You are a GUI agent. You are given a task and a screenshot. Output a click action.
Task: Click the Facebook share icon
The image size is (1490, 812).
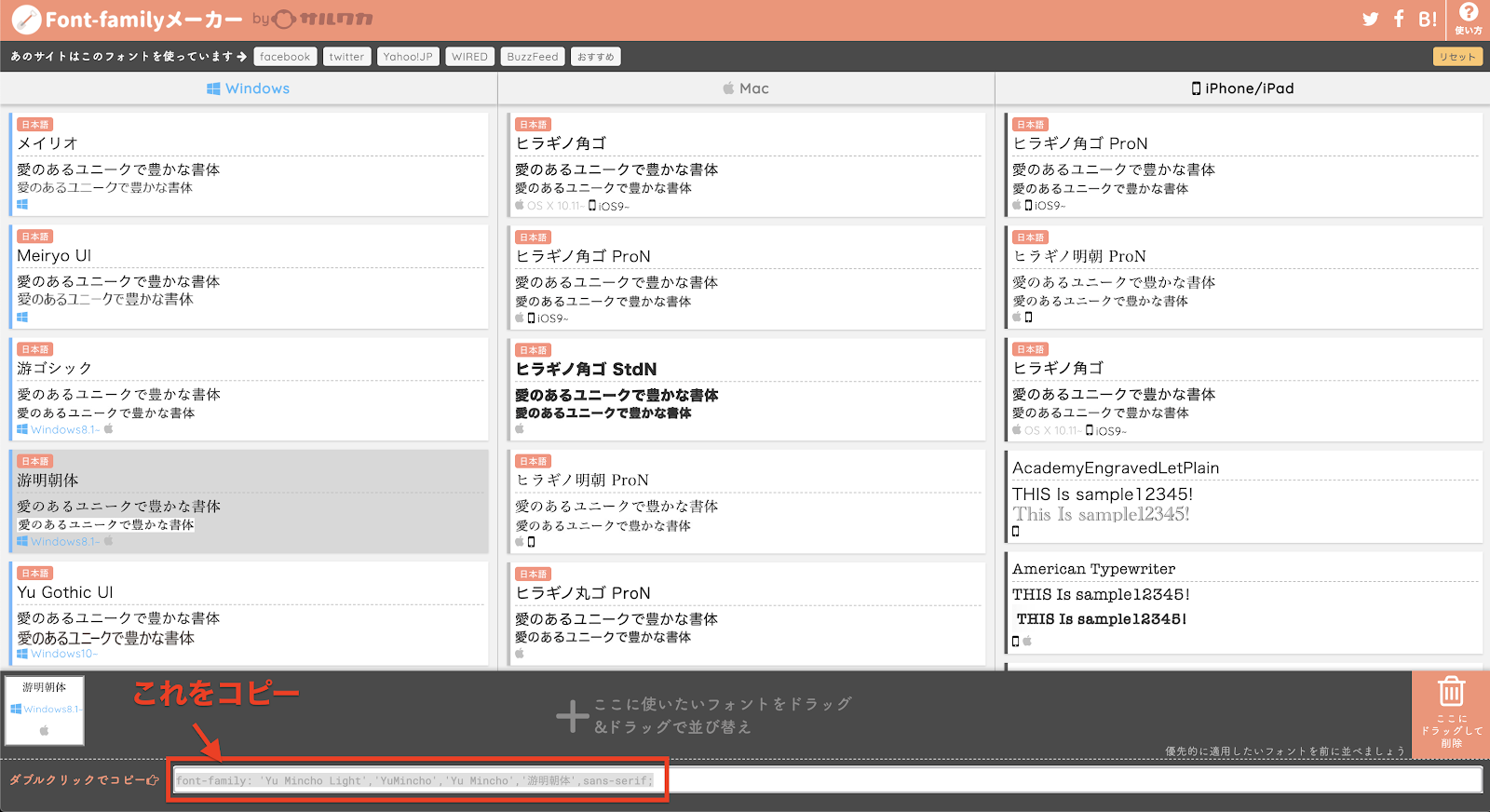click(x=1399, y=20)
